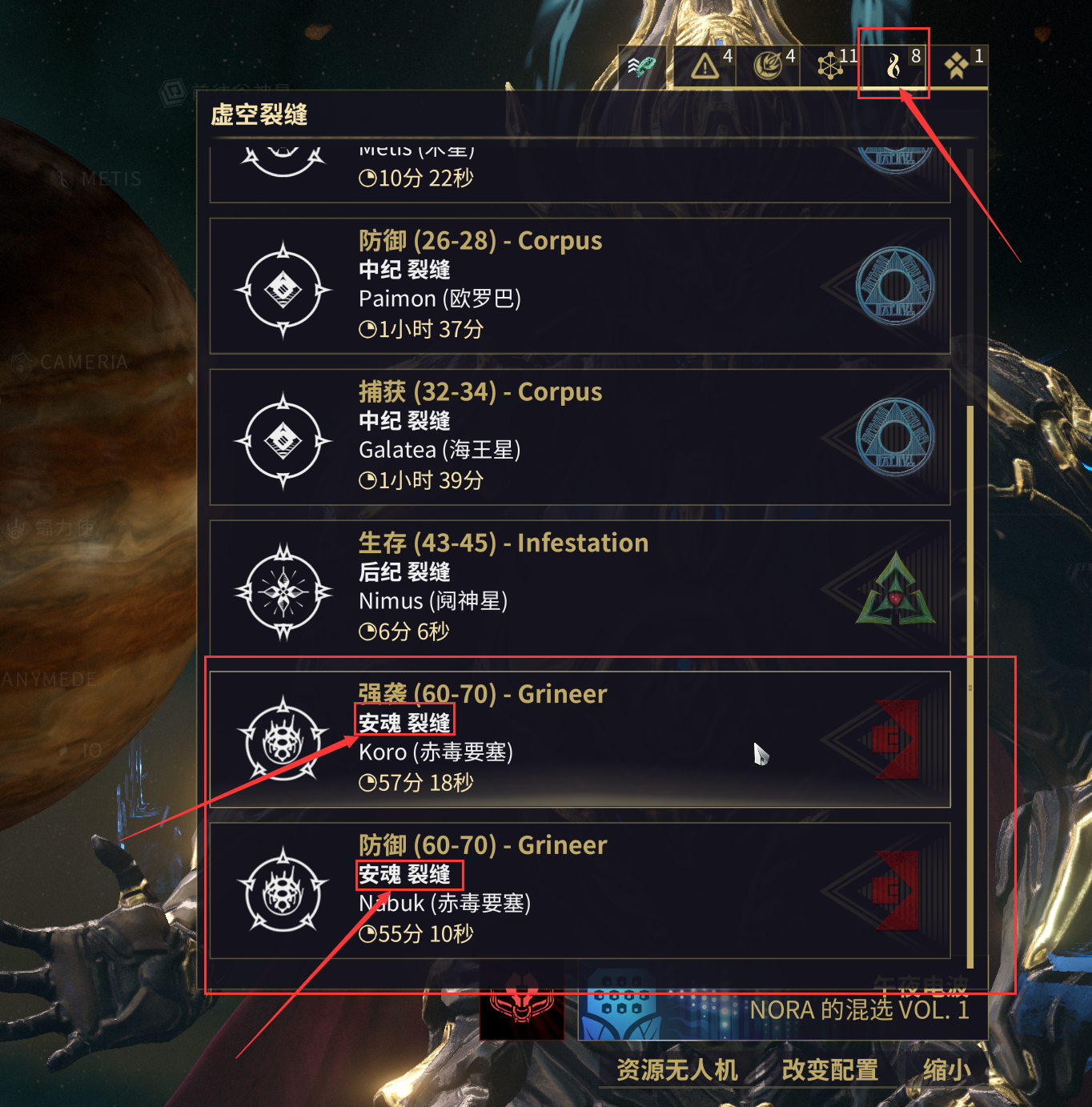Click the 资源无人机 button

[677, 1070]
